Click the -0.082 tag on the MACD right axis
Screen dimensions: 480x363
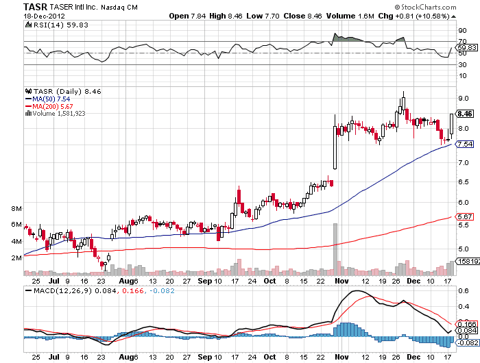[468, 343]
